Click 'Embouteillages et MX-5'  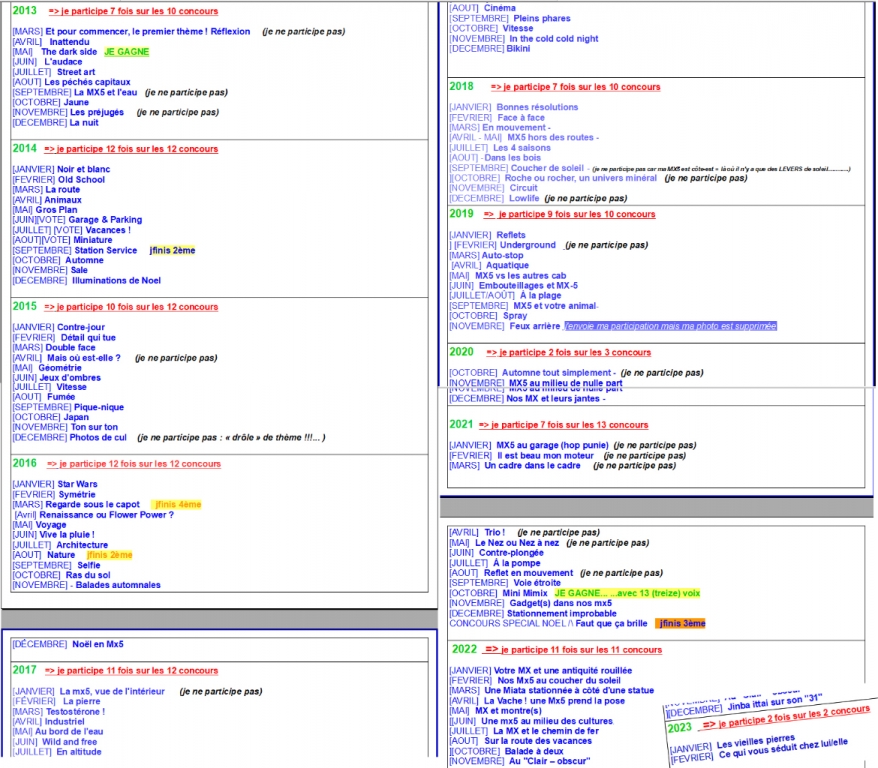pos(528,285)
